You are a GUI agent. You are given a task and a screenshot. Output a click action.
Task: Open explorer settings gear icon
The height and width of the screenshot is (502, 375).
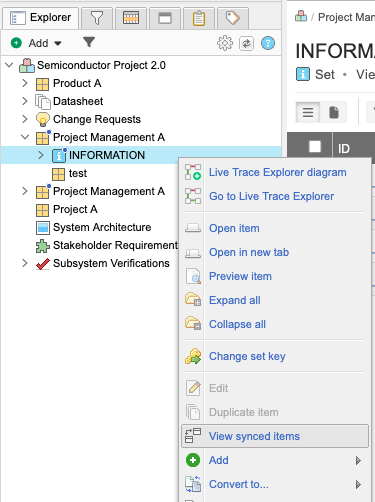coord(225,43)
